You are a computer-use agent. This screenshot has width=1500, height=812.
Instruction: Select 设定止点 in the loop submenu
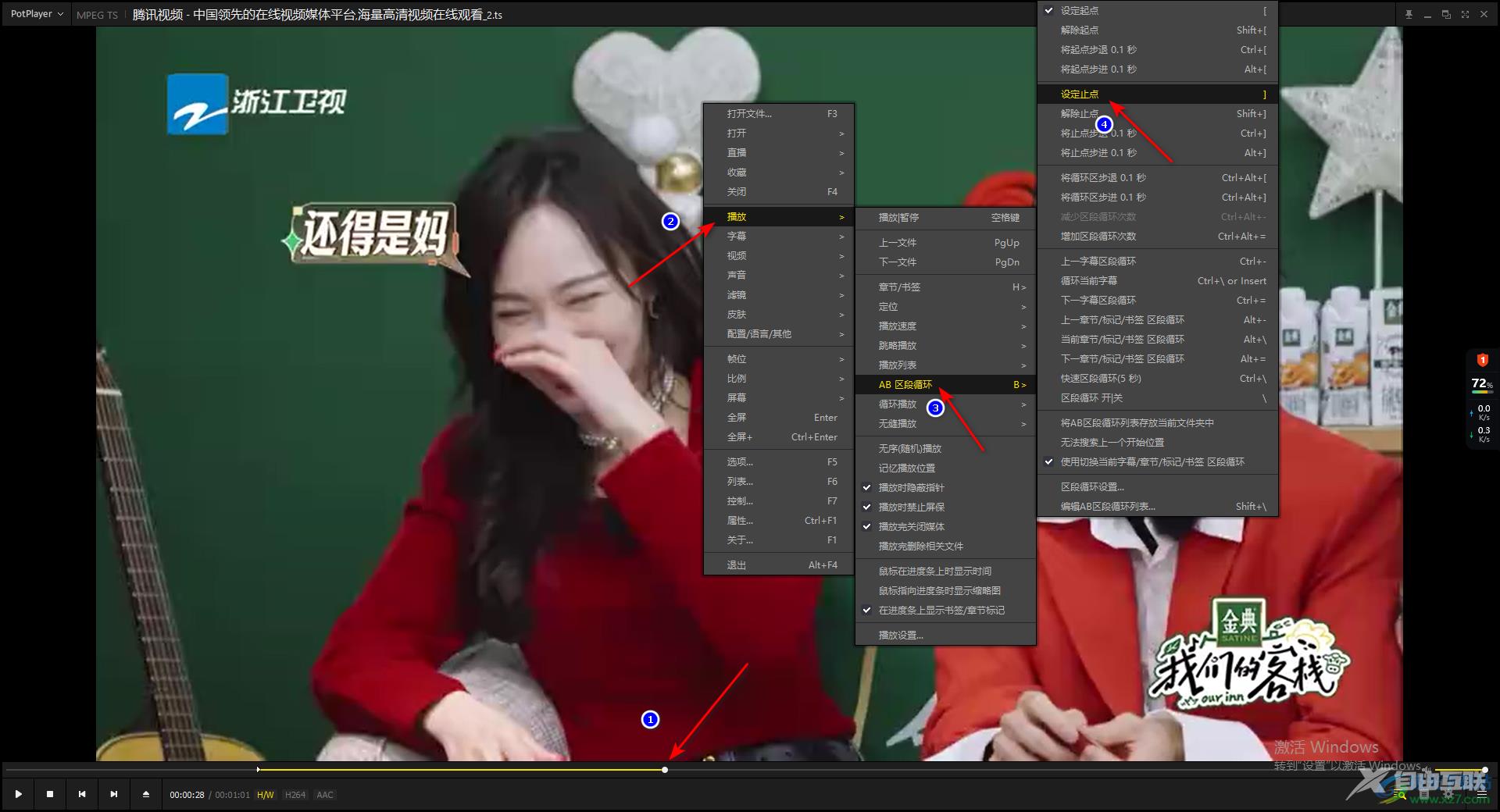[1158, 94]
